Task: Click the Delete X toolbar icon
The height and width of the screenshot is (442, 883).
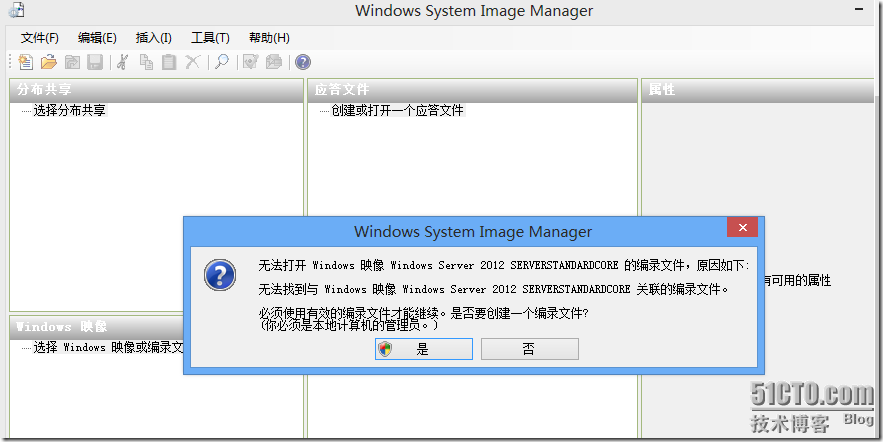Action: [x=193, y=62]
